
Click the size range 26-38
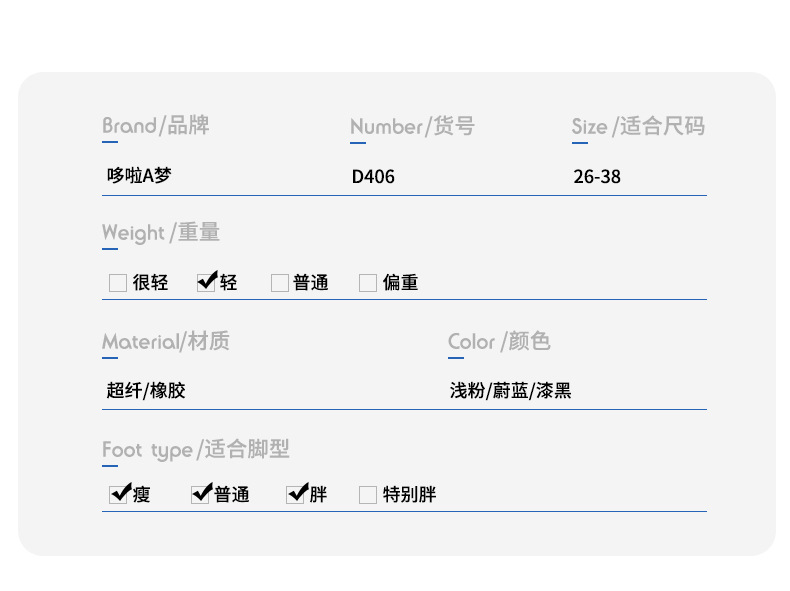597,177
